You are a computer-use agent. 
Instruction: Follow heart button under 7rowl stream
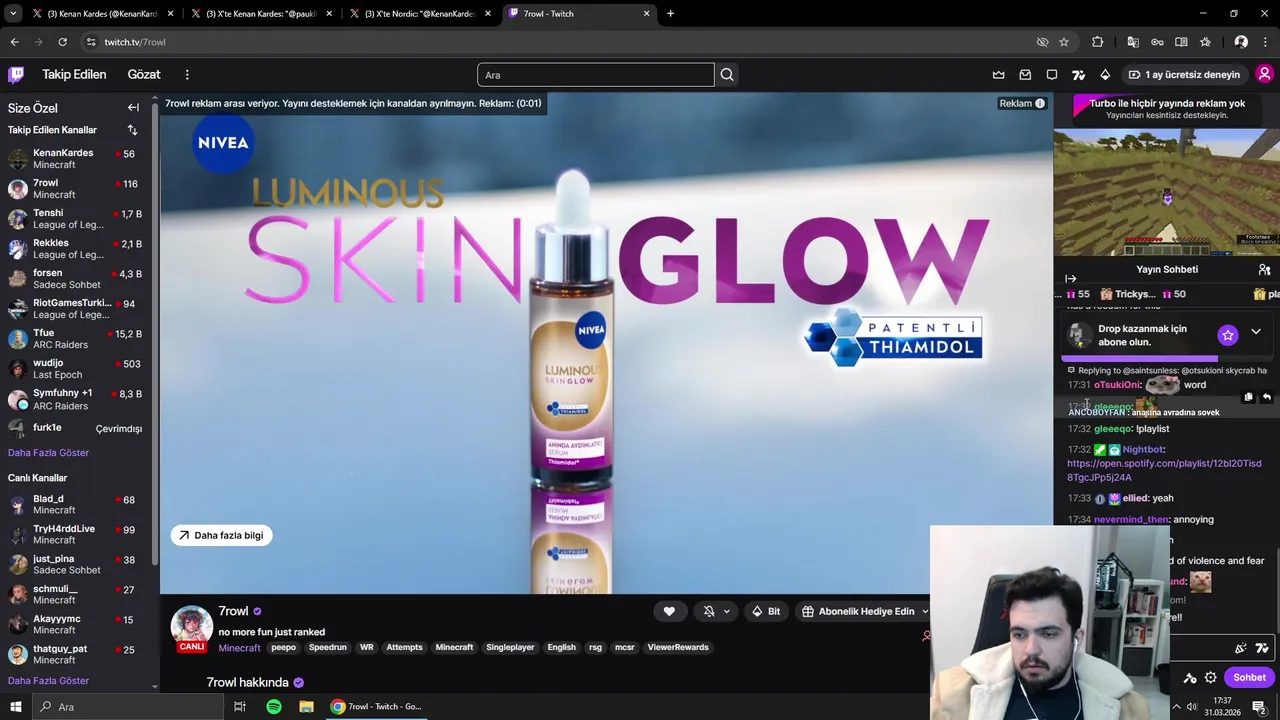(x=669, y=611)
